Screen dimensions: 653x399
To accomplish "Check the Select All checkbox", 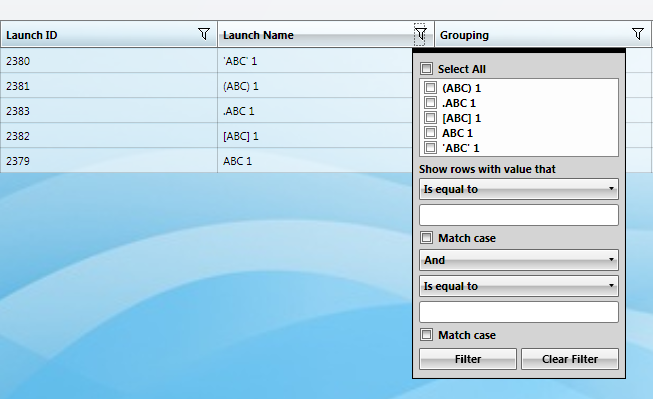I will tap(426, 68).
